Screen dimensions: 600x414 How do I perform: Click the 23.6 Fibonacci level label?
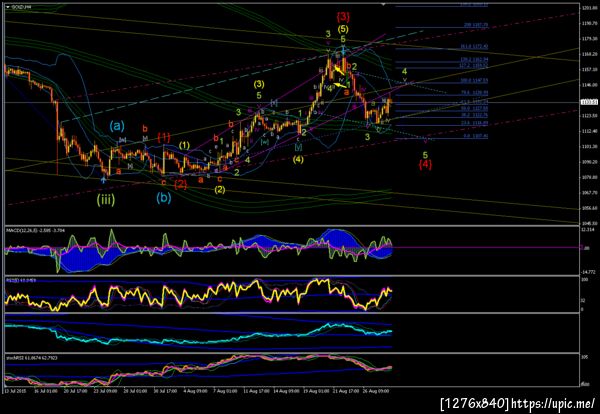click(x=476, y=122)
